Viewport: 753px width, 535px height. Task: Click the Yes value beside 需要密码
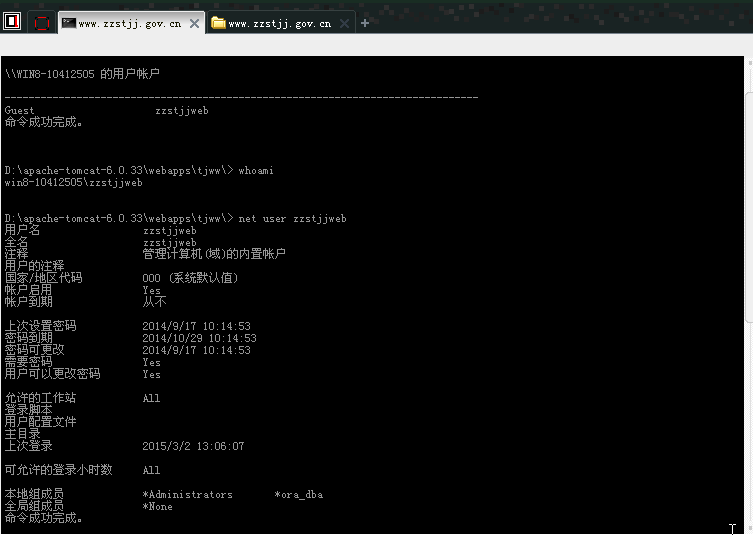pos(151,362)
